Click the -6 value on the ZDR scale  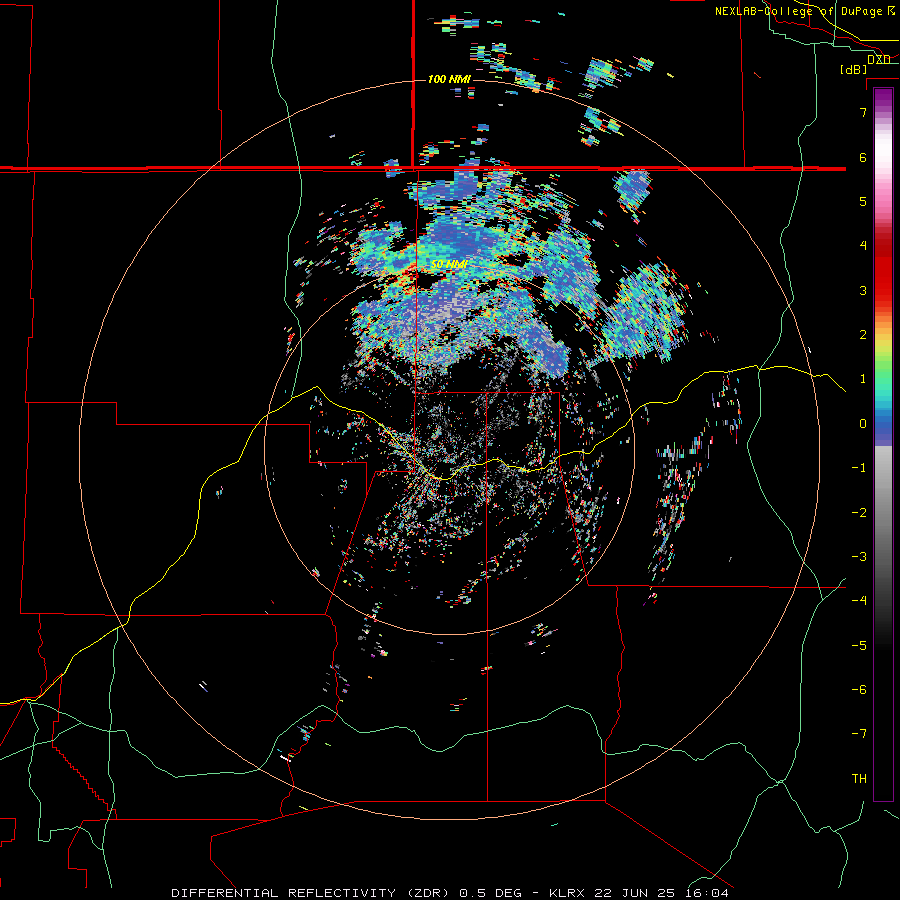pyautogui.click(x=859, y=690)
